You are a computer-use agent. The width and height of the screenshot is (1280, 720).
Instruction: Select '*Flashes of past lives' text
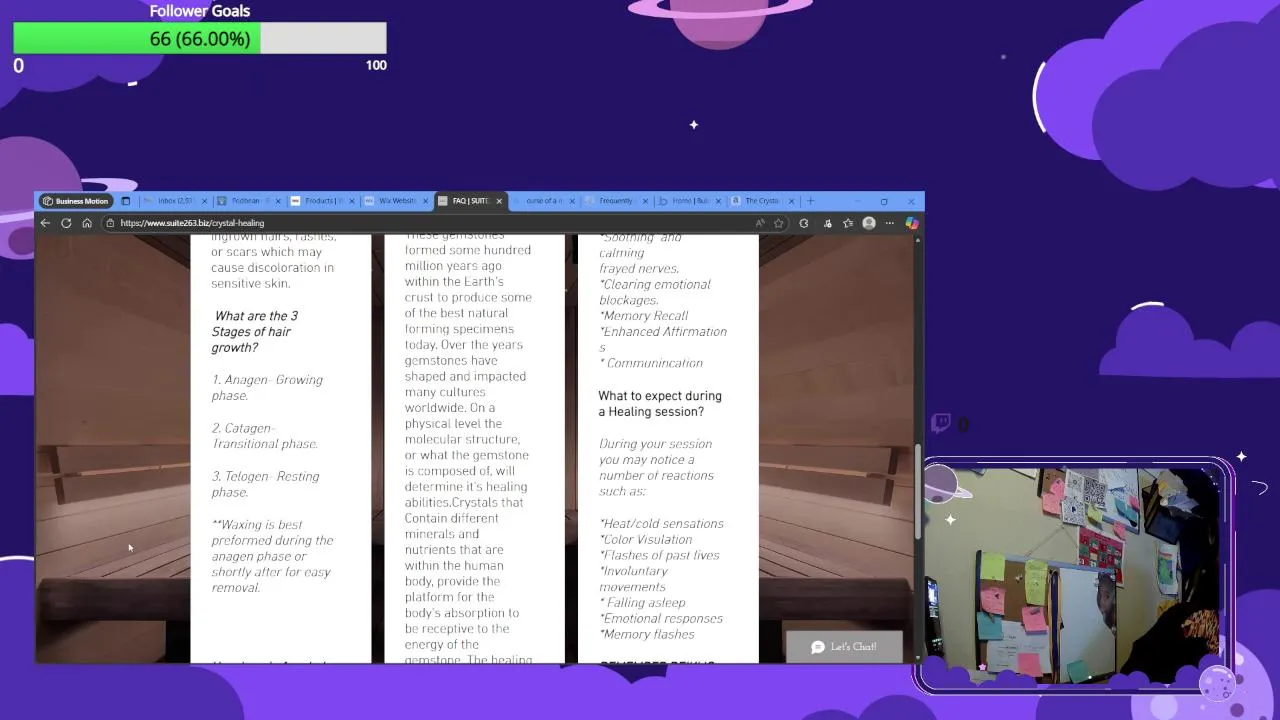pyautogui.click(x=659, y=555)
